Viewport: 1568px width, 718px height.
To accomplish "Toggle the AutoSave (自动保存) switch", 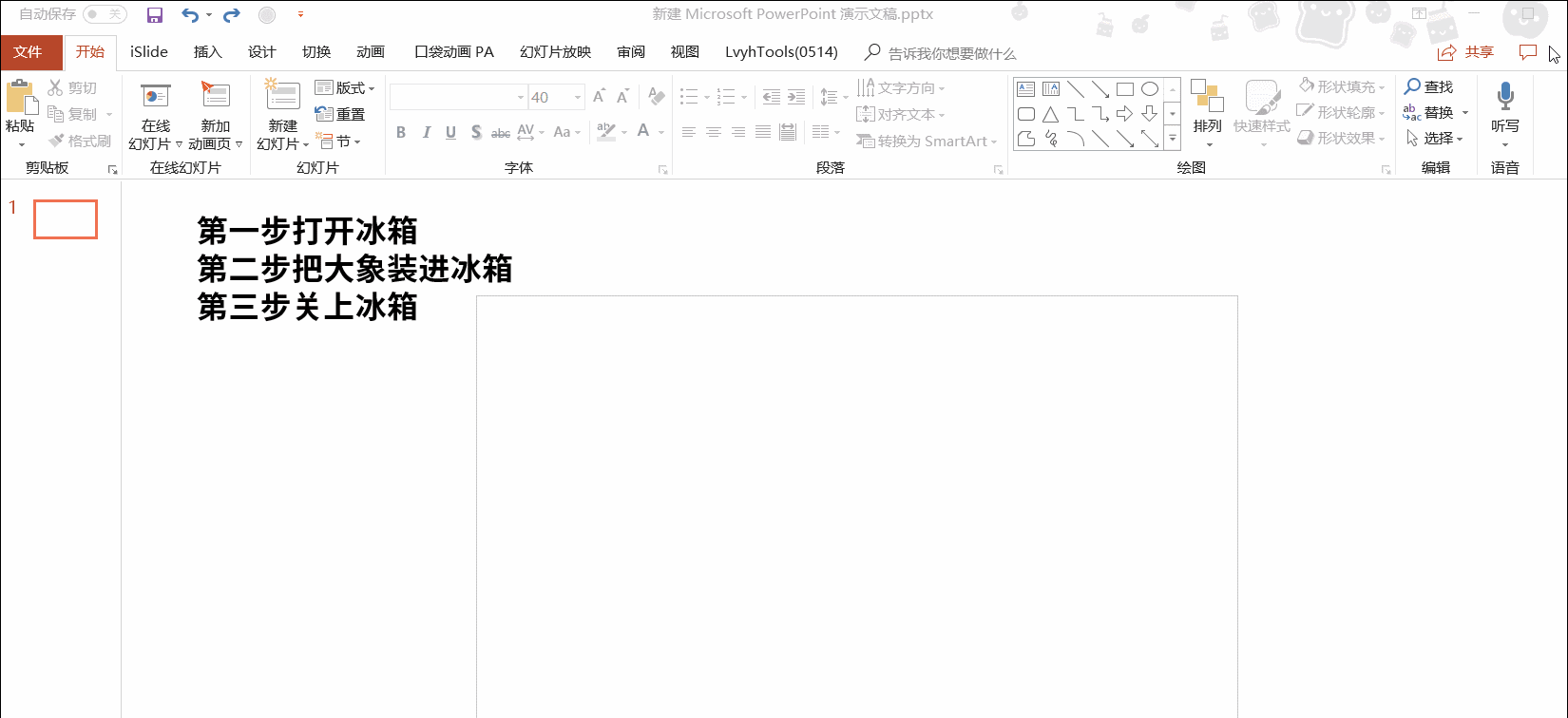I will coord(105,14).
